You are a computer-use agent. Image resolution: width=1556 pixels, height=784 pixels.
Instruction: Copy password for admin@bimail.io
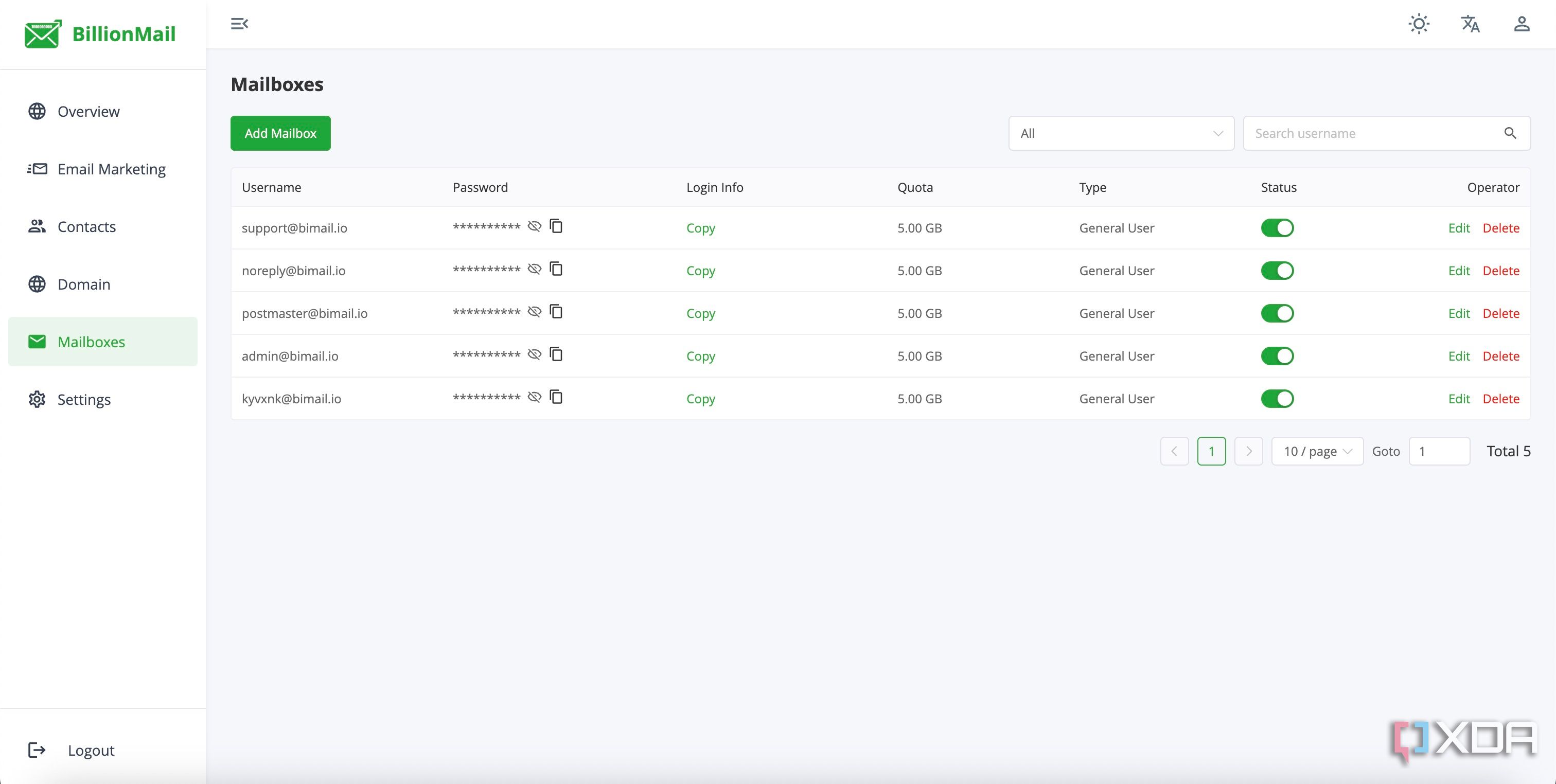point(556,354)
